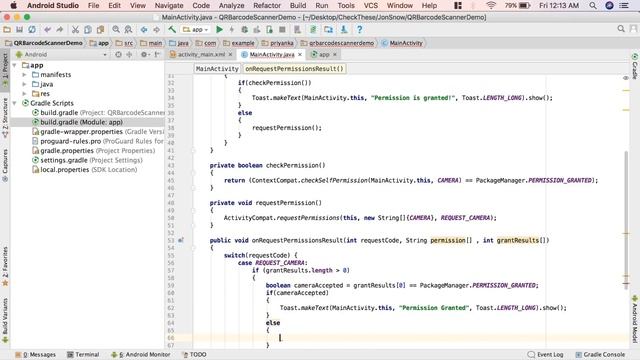The image size is (640, 360).
Task: Expand the java folder
Action: (24, 84)
